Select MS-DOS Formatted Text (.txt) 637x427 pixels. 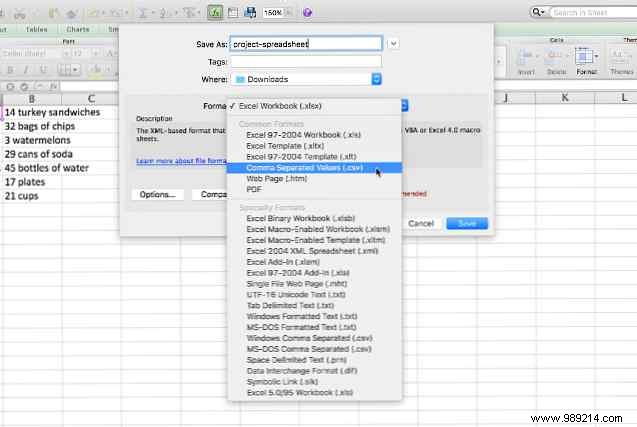[x=314, y=327]
